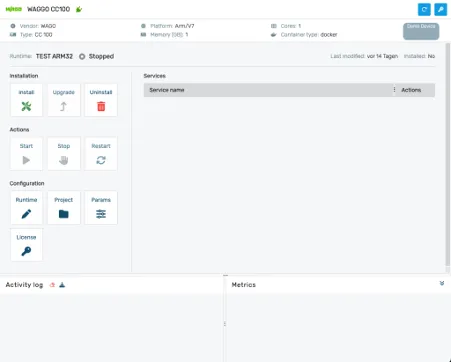
Task: Click the Cores icon in device info
Action: click(274, 26)
